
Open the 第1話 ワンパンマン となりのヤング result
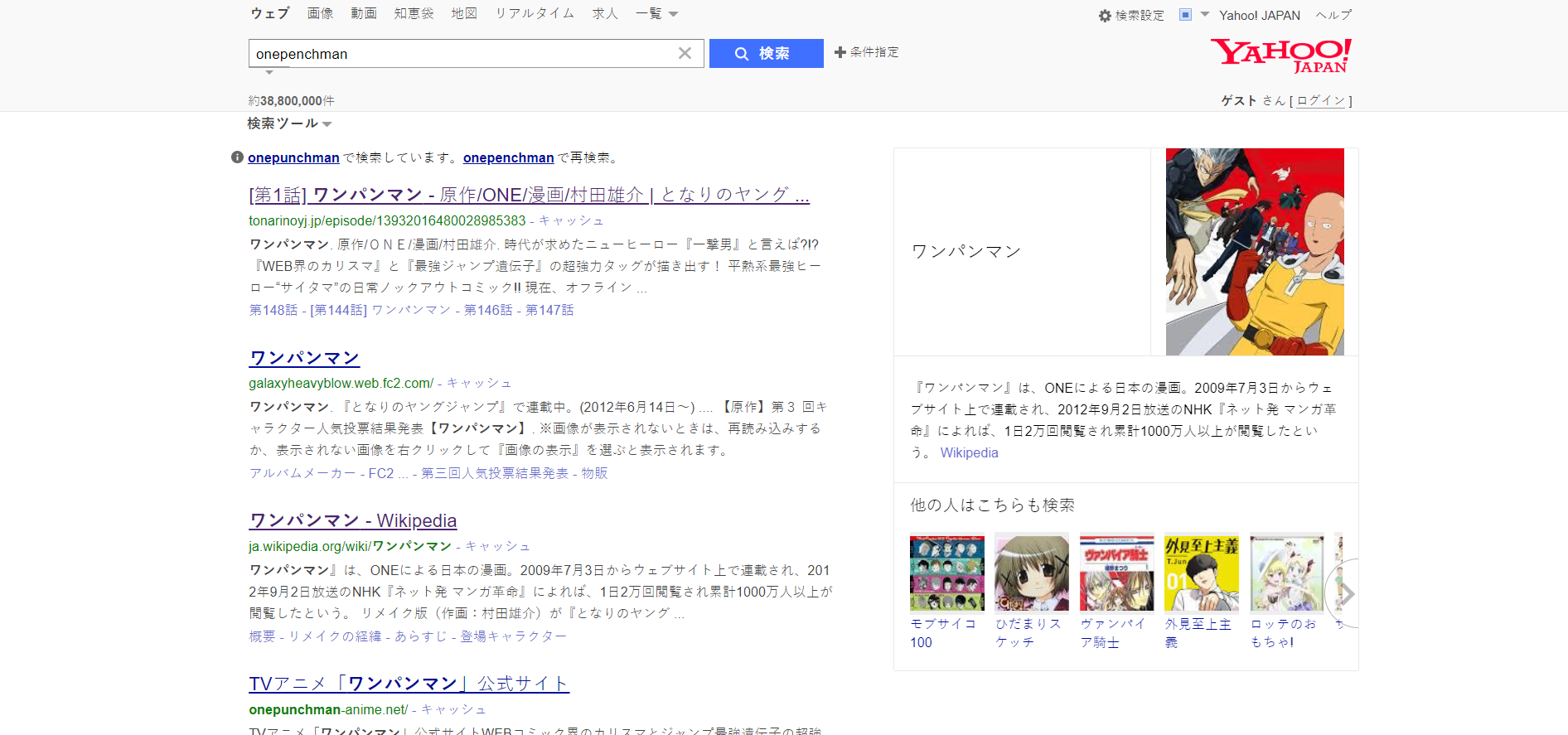[529, 195]
